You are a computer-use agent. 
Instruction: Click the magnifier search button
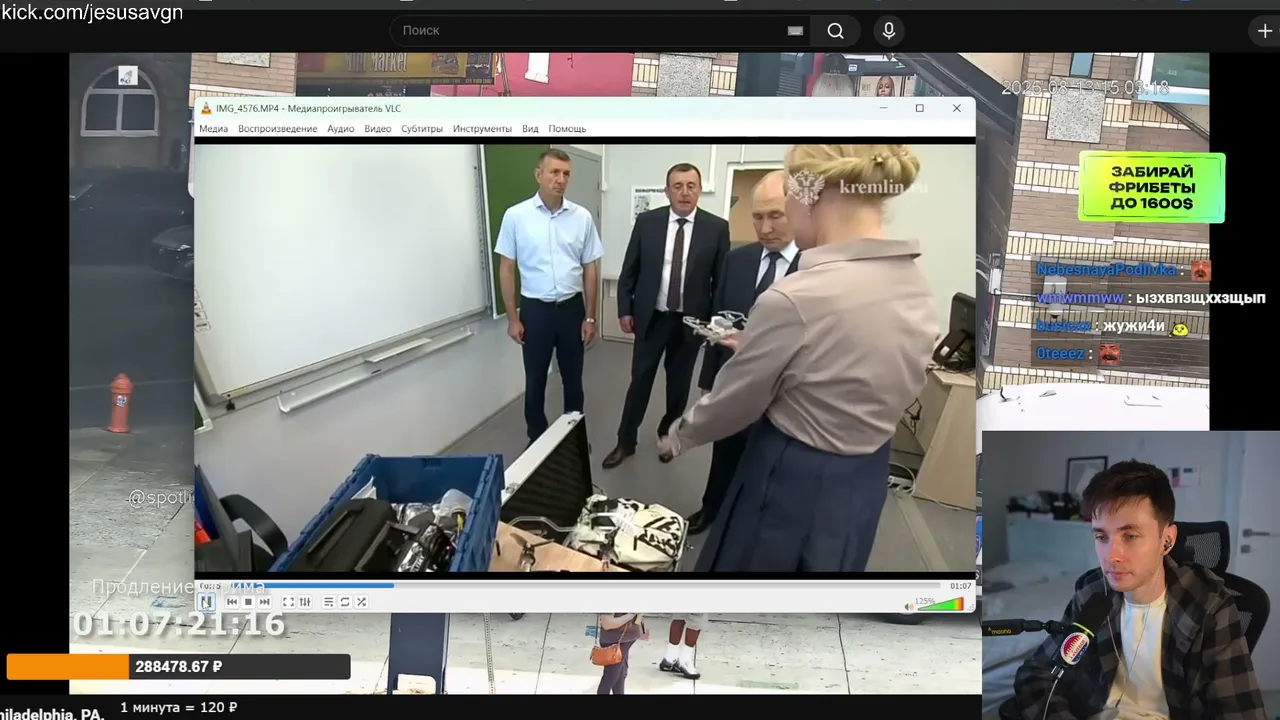click(836, 31)
